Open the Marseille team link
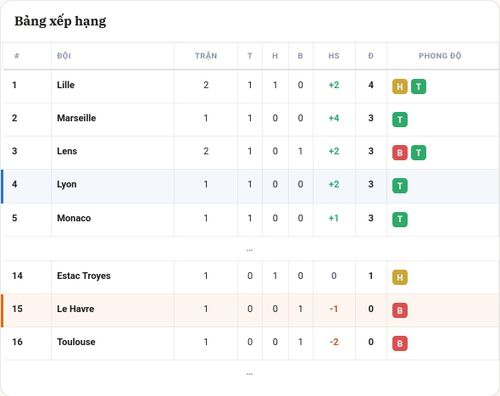 tap(76, 118)
